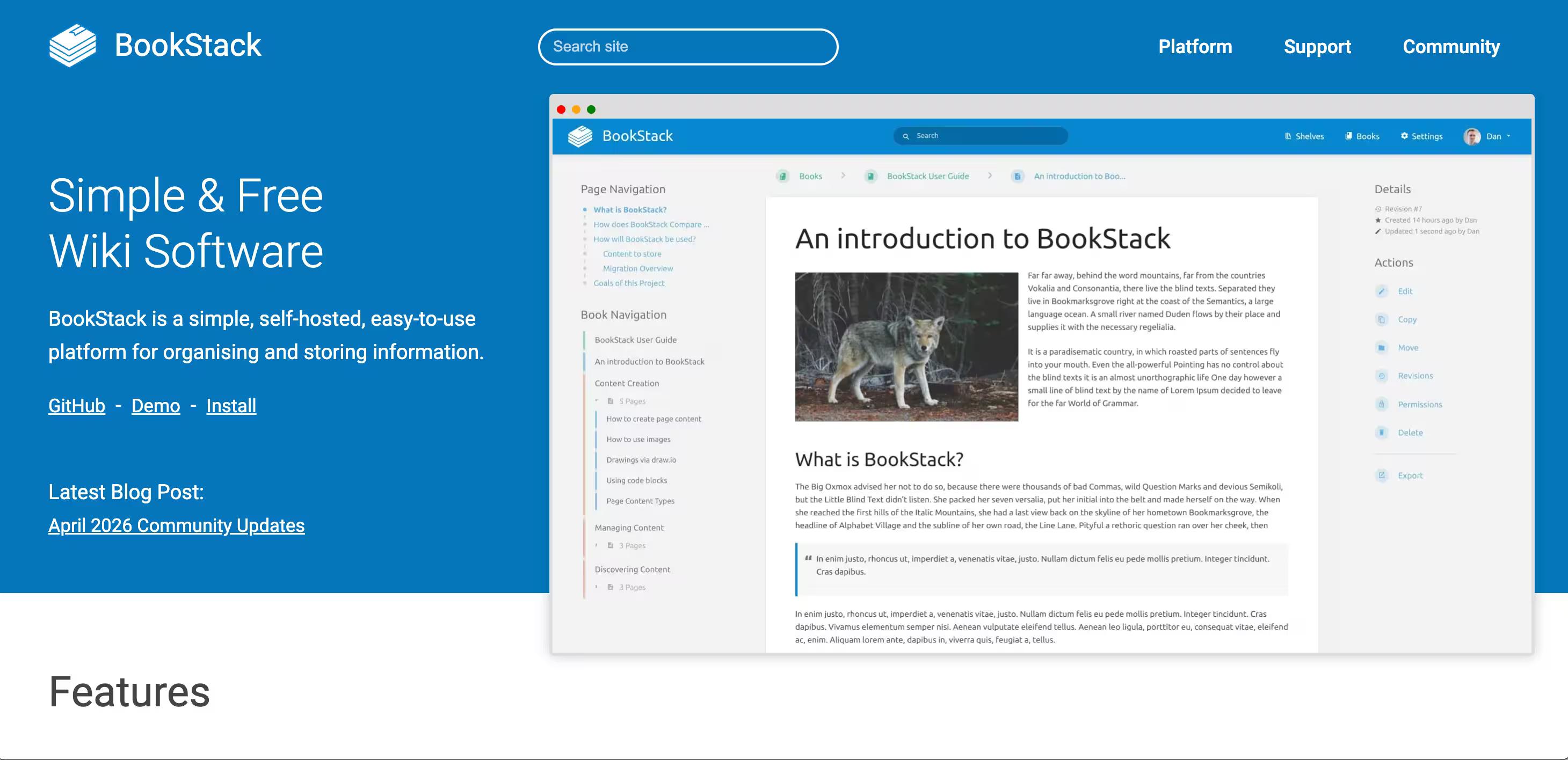Click the Revisions clock icon under Actions
1568x760 pixels.
tap(1382, 376)
